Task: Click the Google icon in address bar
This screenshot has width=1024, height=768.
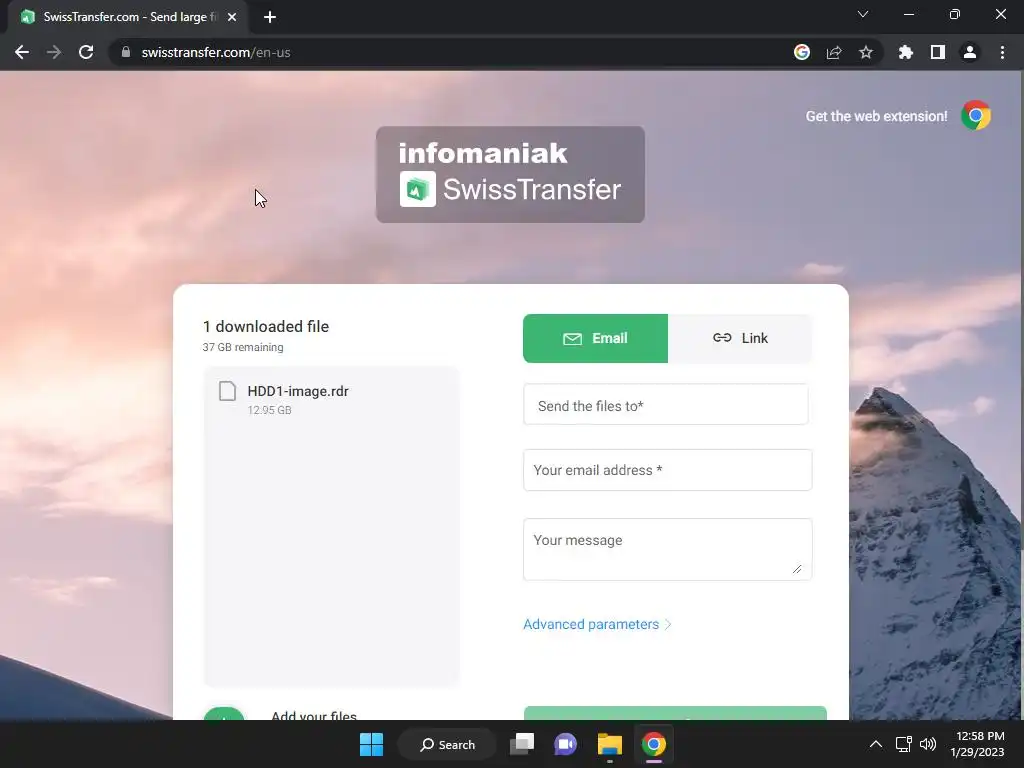Action: (802, 52)
